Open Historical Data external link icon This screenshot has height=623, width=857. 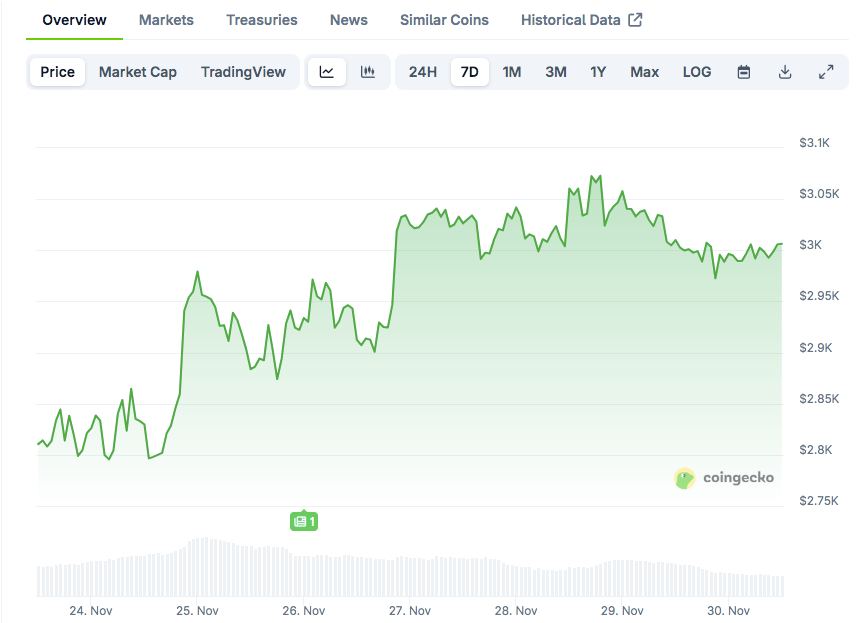point(634,18)
